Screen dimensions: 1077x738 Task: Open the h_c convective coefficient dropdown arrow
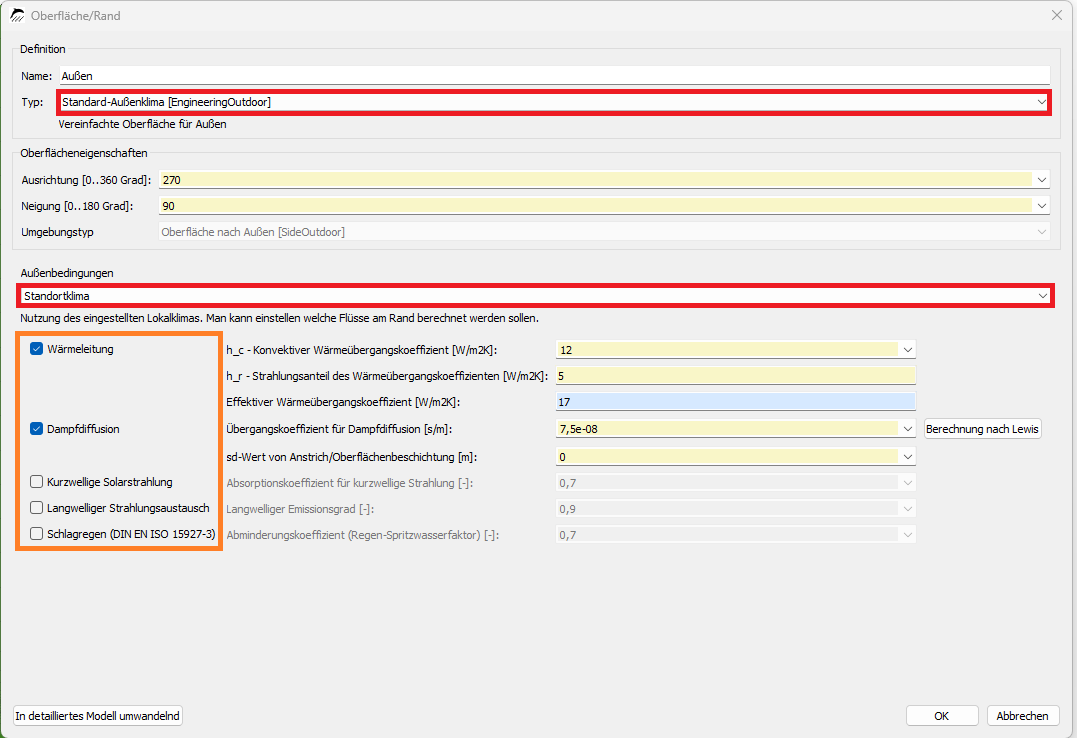(x=907, y=350)
